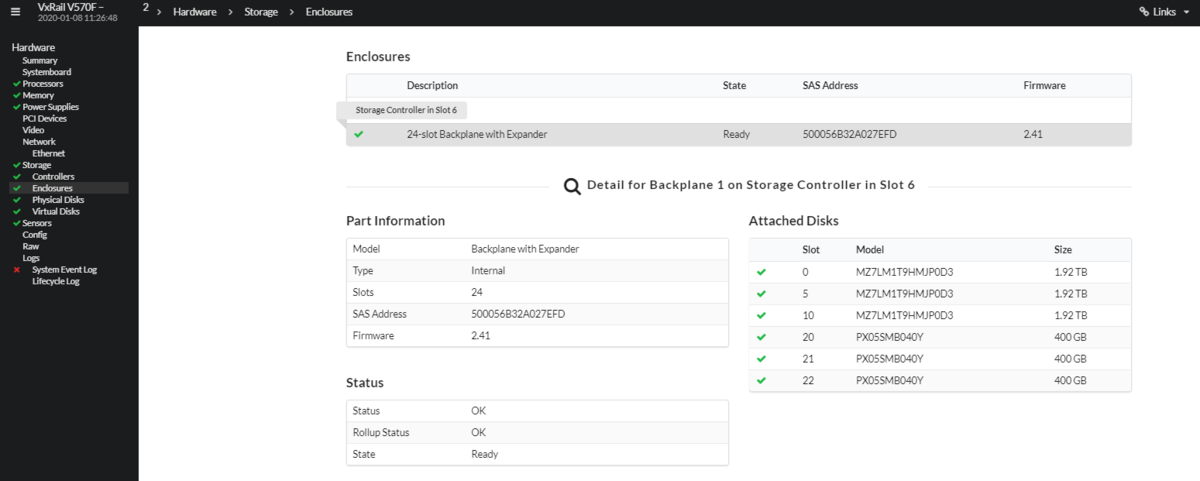Click red X icon beside System Event Log
This screenshot has width=1200, height=481.
tap(16, 270)
